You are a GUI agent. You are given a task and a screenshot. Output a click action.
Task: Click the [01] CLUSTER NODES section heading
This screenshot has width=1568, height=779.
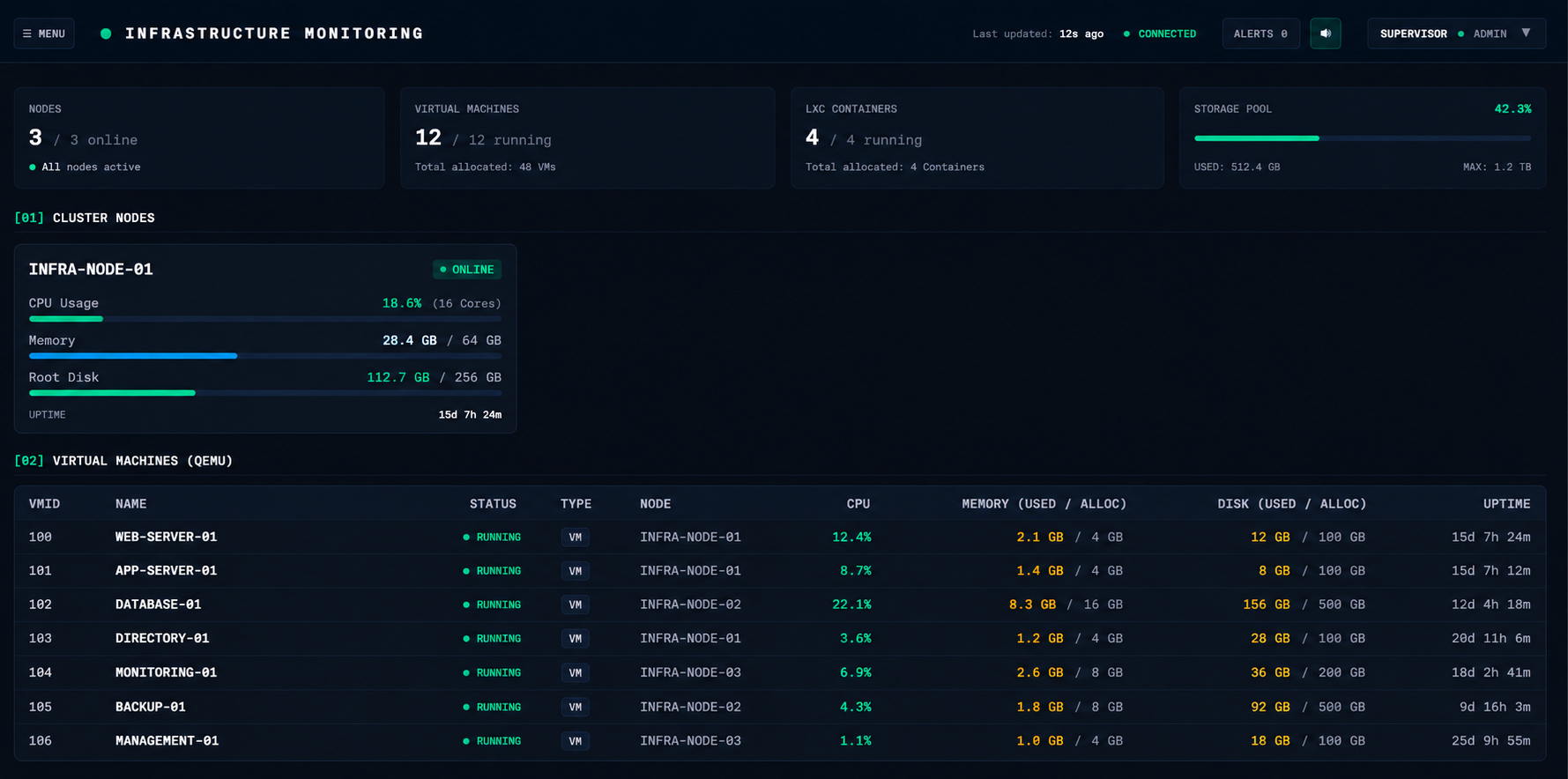(x=85, y=218)
